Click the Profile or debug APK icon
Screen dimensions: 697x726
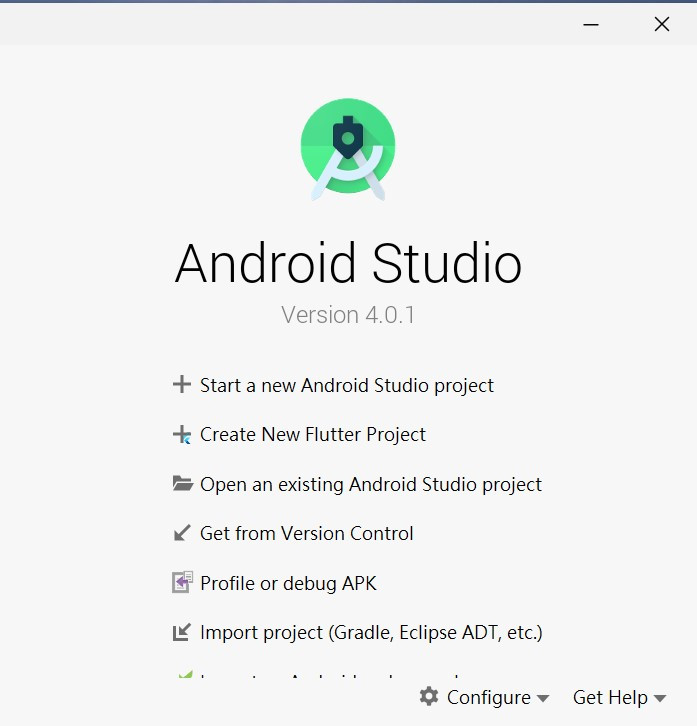(x=182, y=582)
